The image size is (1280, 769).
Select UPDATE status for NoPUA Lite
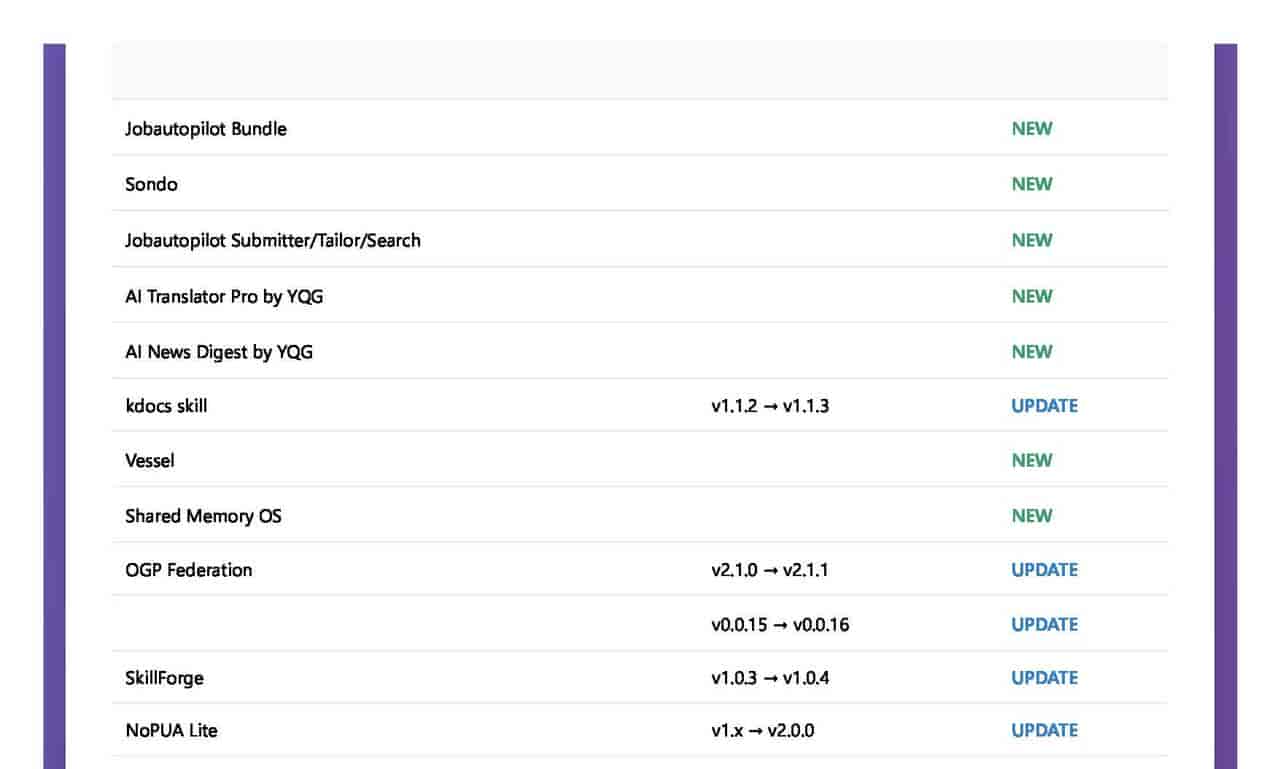point(1045,731)
